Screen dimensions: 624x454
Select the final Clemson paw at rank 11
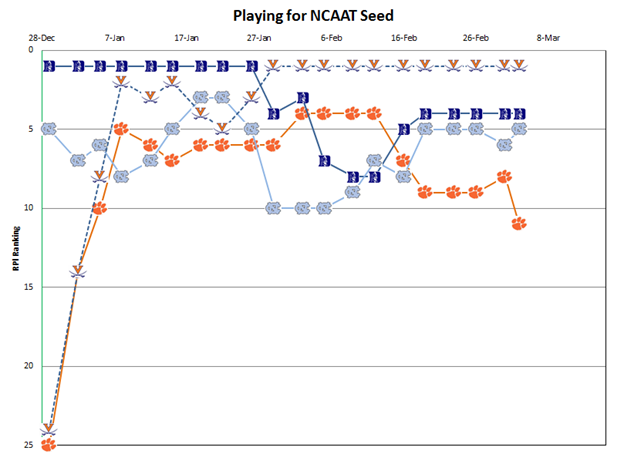518,223
